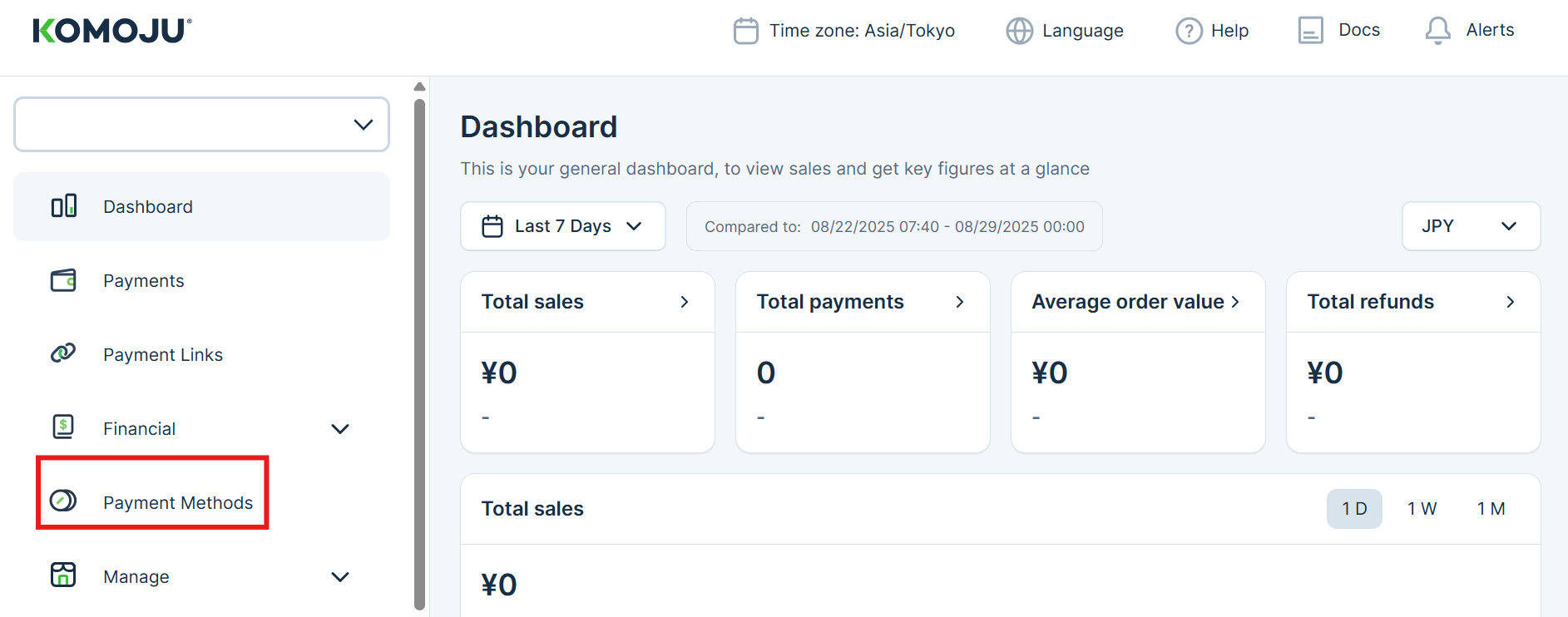The image size is (1568, 617).
Task: Open the Last 7 Days date dropdown
Action: tap(563, 226)
